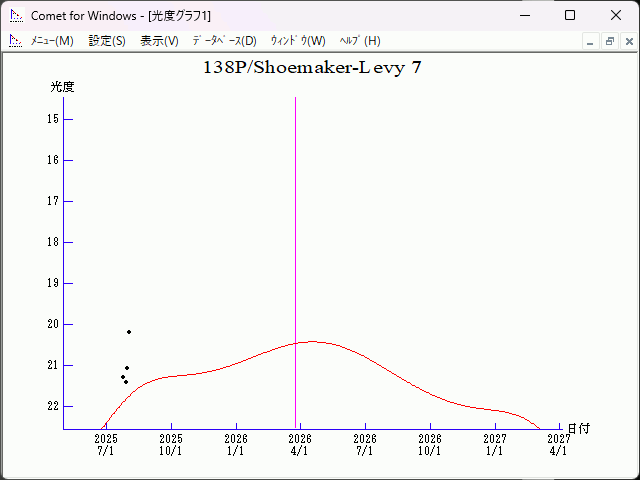Restore the inner graph child window

point(609,42)
